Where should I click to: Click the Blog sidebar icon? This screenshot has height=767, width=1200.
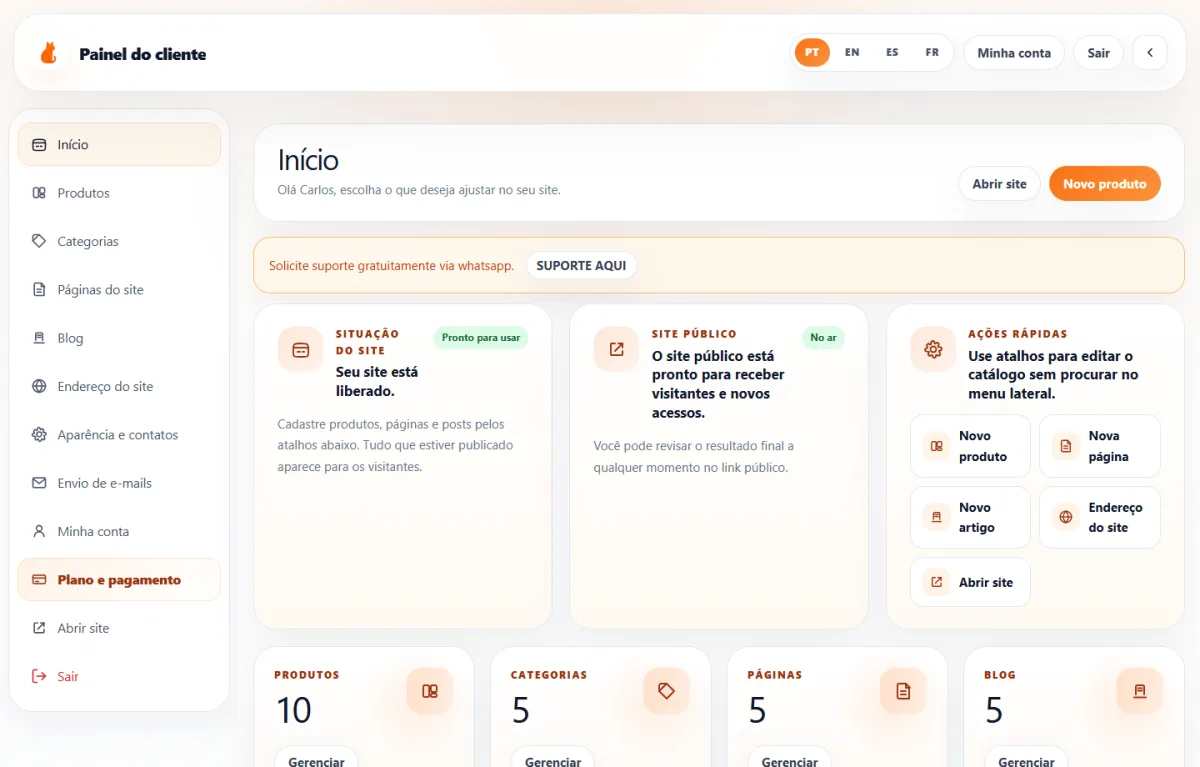(x=39, y=338)
